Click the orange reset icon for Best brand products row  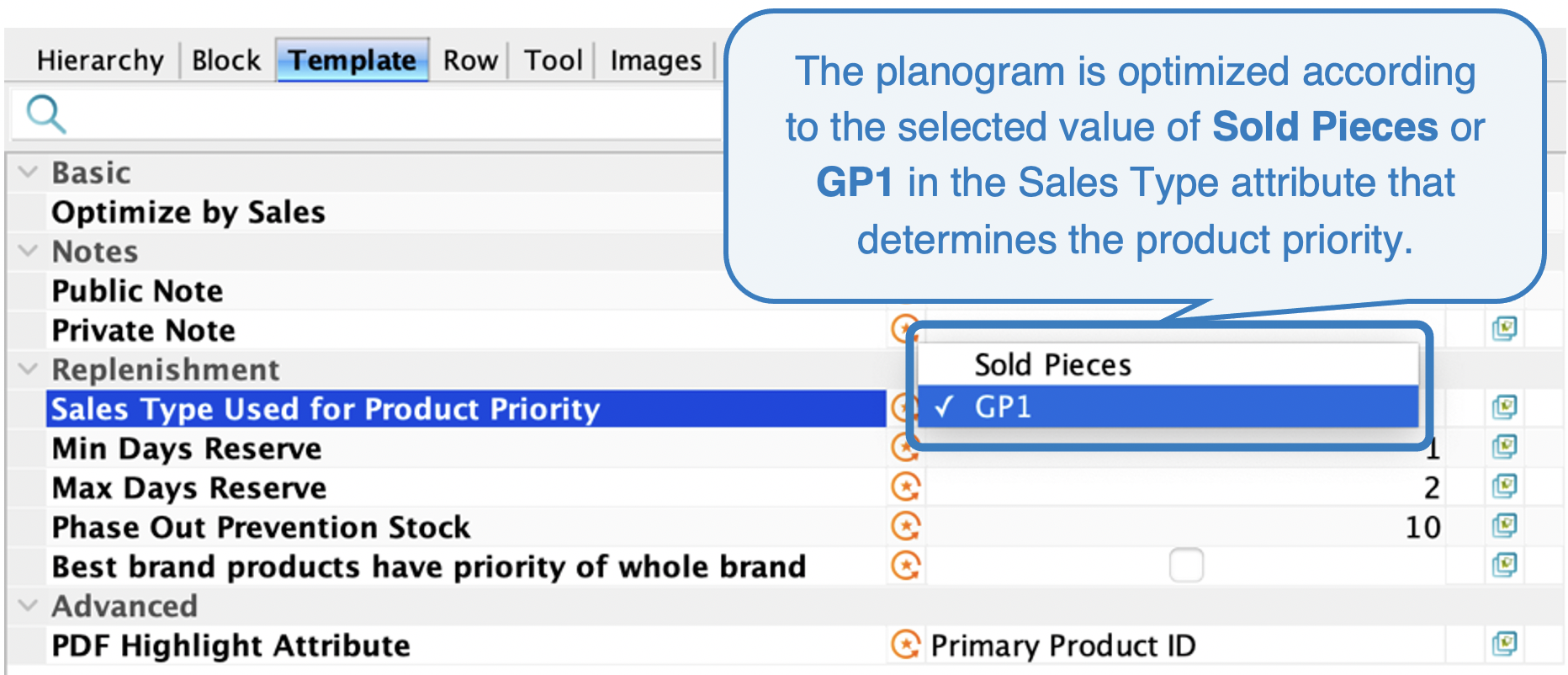pyautogui.click(x=906, y=566)
